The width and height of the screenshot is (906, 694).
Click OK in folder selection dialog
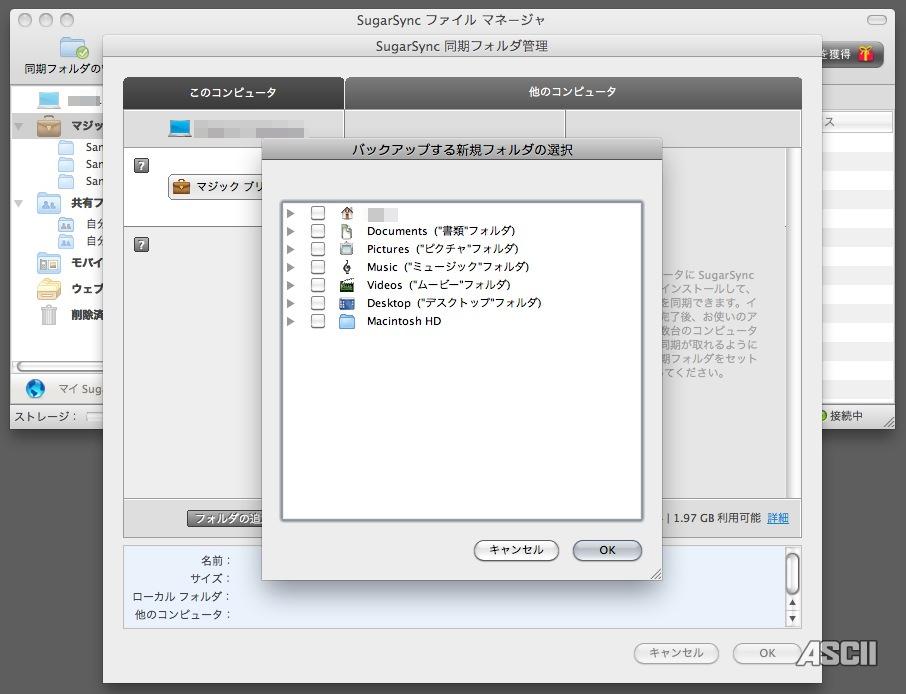[607, 550]
